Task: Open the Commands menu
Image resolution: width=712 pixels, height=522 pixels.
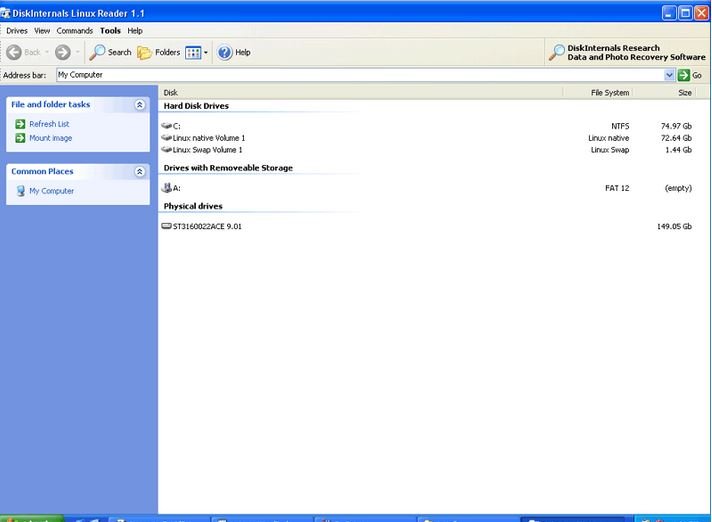Action: click(x=74, y=31)
